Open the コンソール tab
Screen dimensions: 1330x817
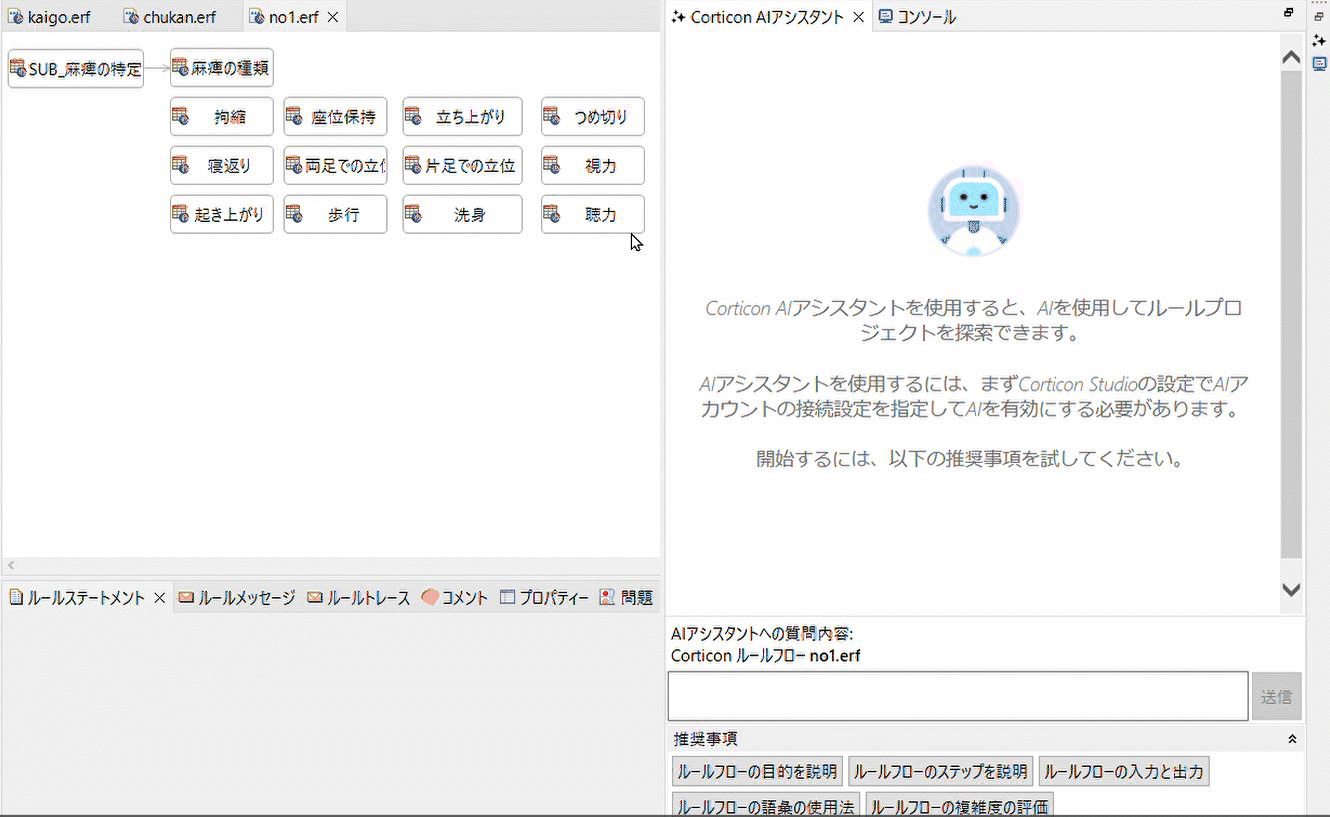click(917, 17)
